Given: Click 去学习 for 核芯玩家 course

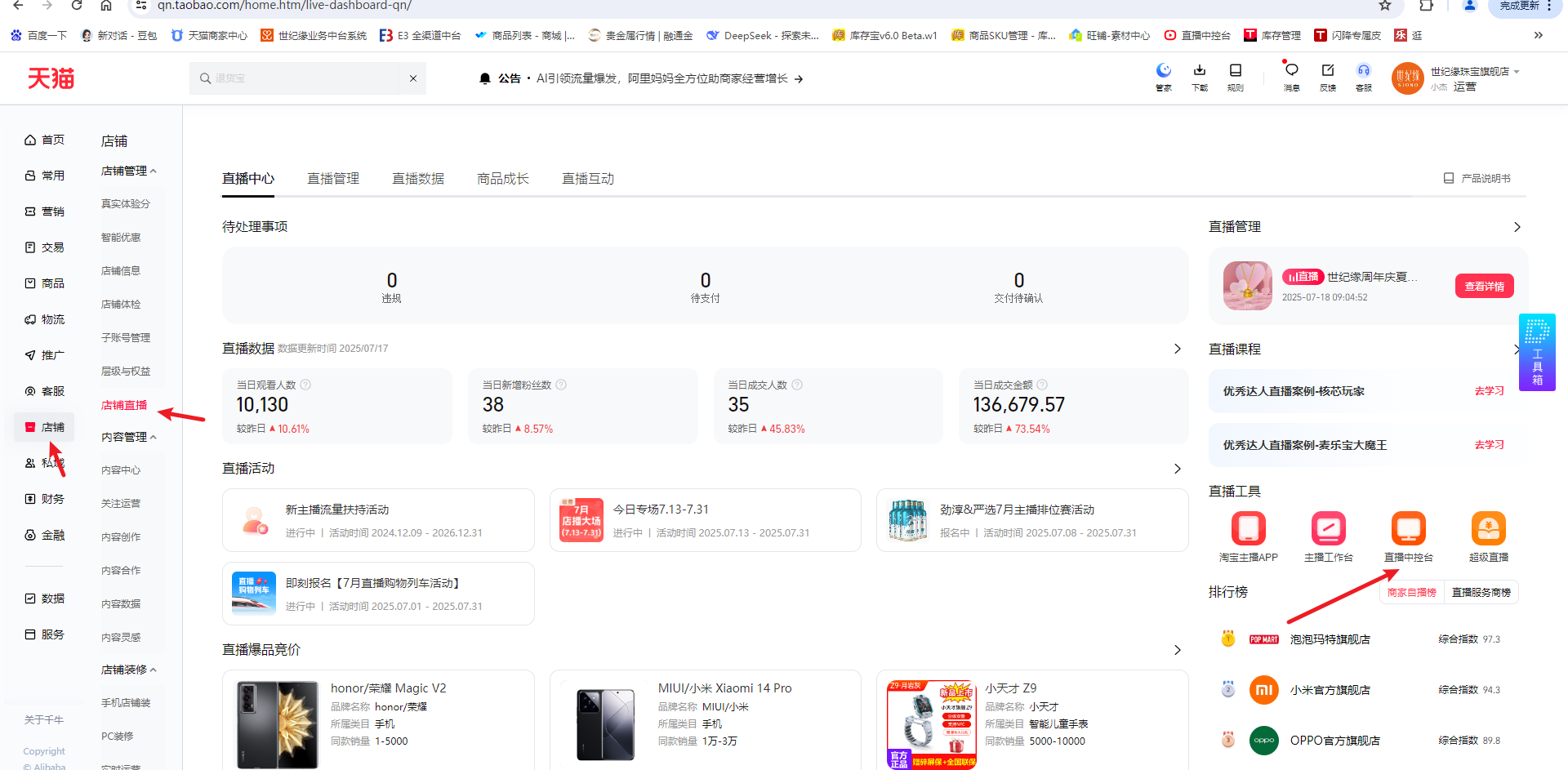Looking at the screenshot, I should 1489,391.
